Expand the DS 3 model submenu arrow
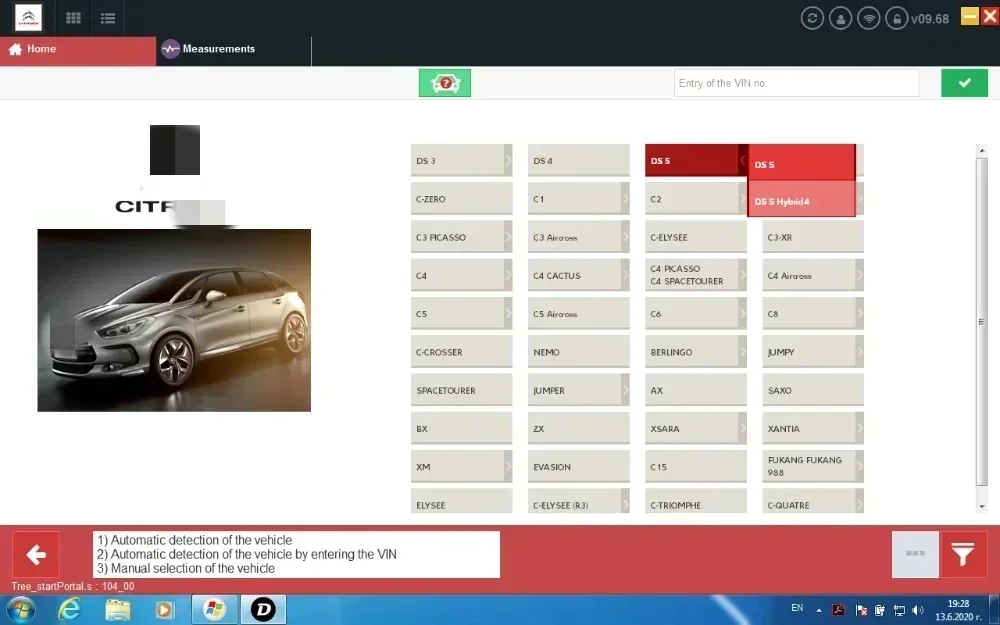The height and width of the screenshot is (625, 1000). [508, 160]
